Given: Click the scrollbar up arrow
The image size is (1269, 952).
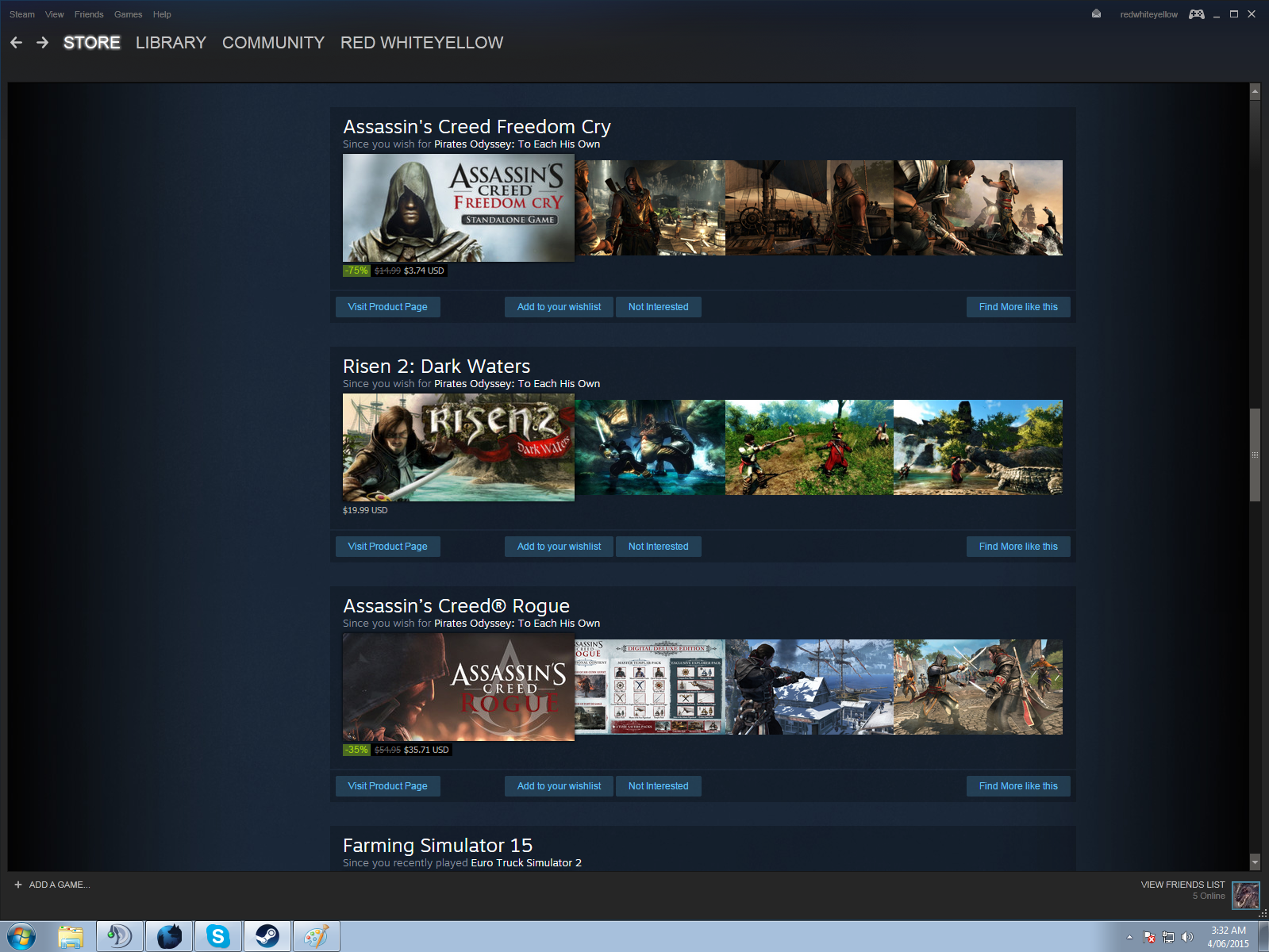Looking at the screenshot, I should [1255, 91].
